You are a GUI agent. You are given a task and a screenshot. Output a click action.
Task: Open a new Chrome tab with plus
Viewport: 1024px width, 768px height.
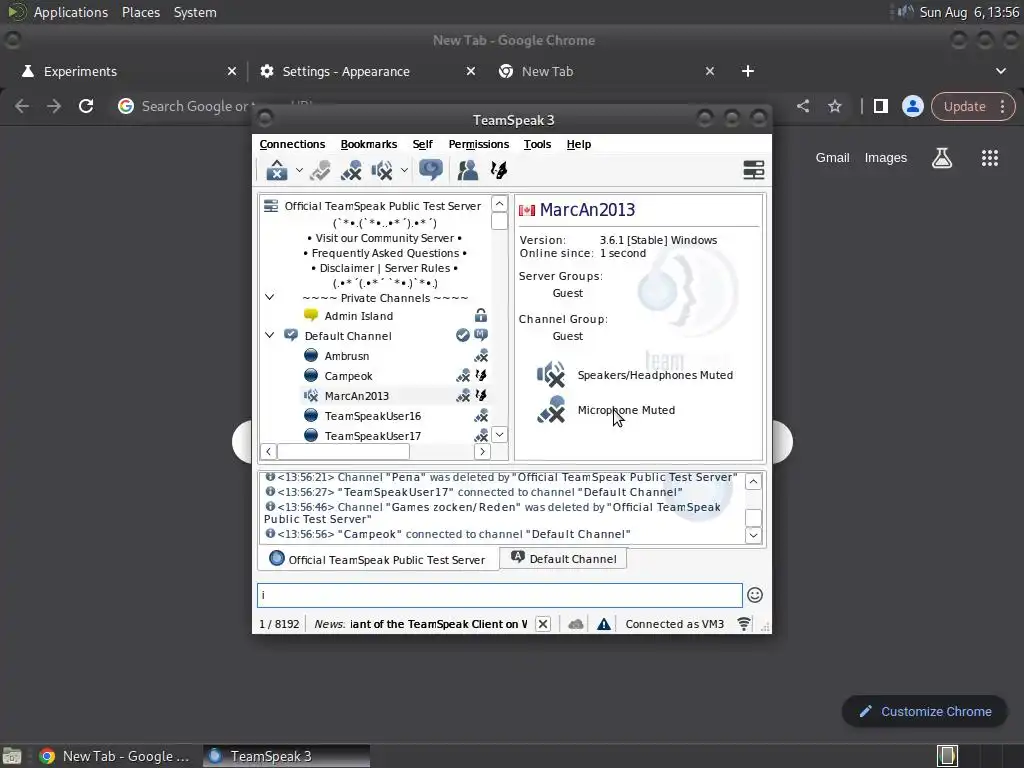coord(748,71)
